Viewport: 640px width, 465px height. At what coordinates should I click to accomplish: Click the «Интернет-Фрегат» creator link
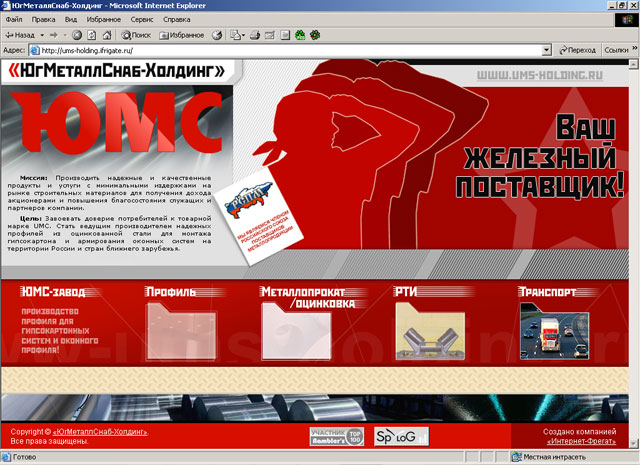point(581,441)
